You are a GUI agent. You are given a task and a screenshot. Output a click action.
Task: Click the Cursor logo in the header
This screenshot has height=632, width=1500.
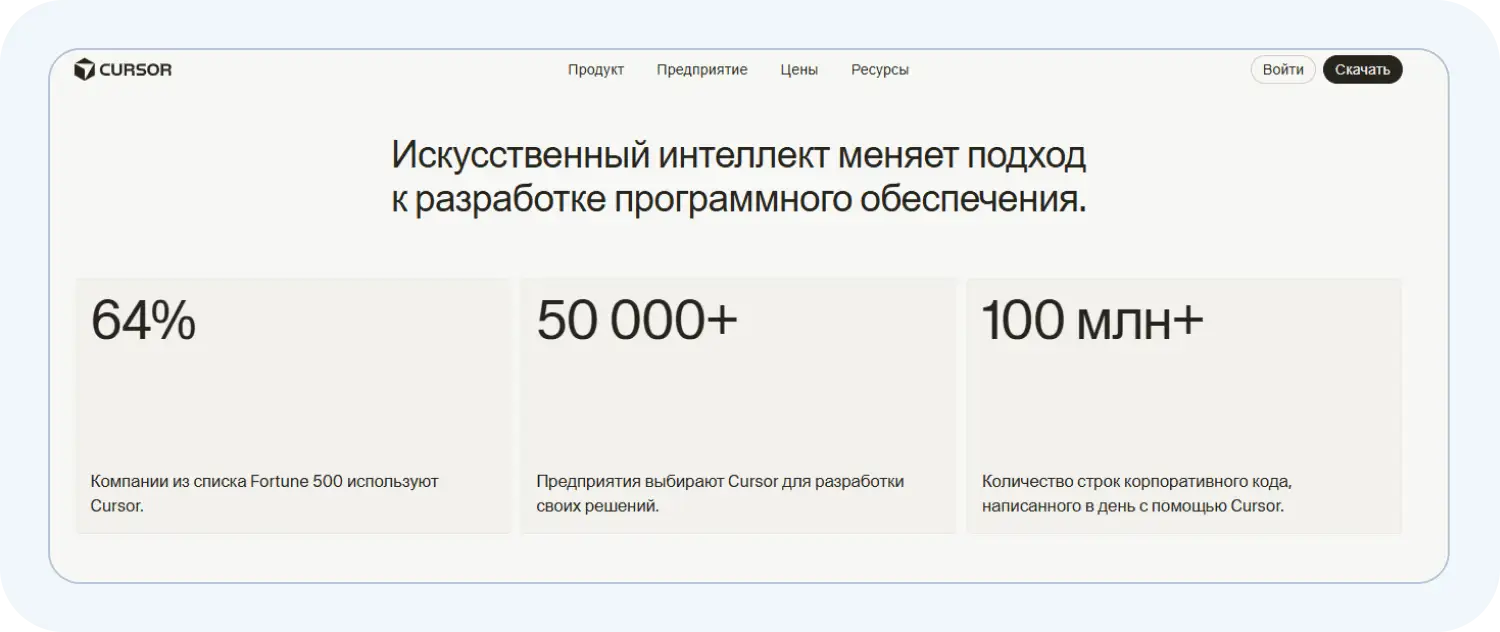[x=123, y=70]
